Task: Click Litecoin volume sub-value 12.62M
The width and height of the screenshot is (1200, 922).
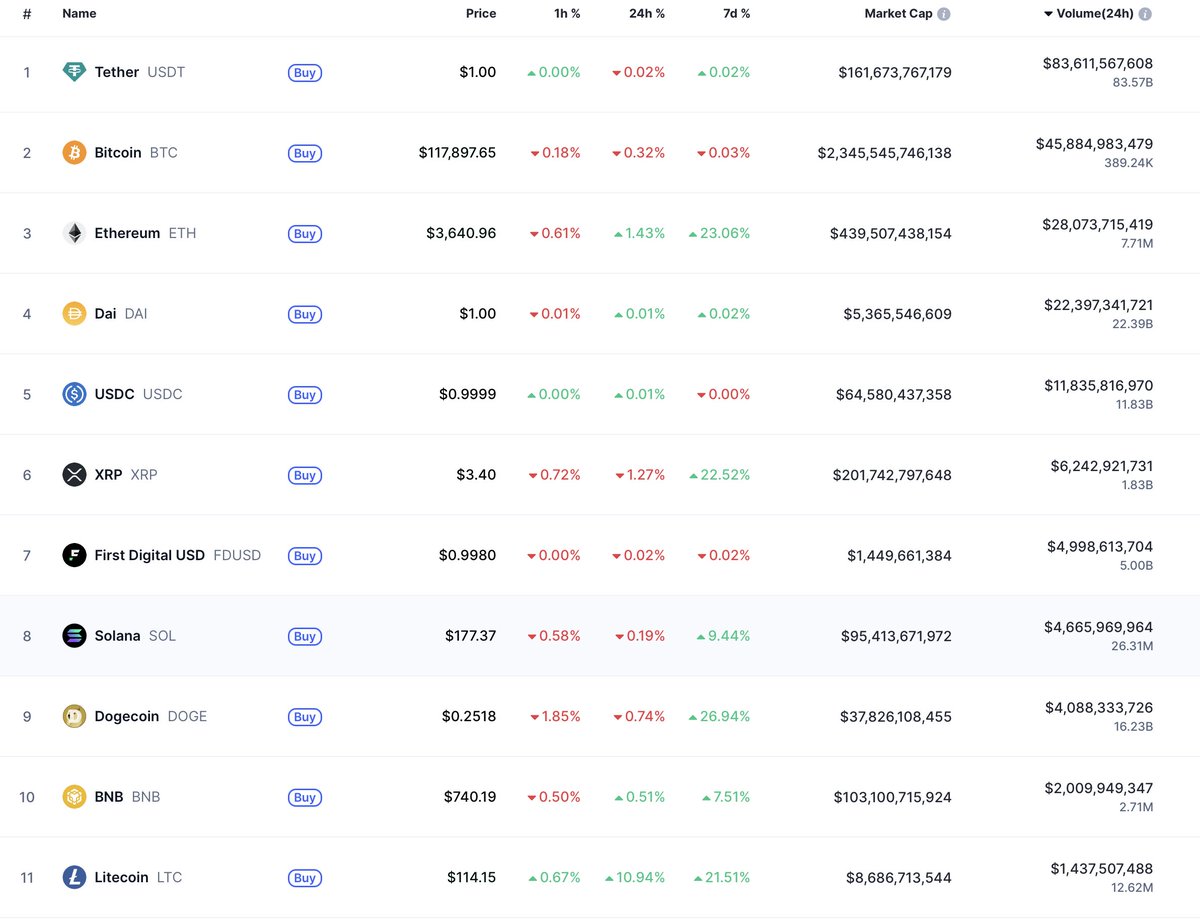Action: [x=1130, y=887]
